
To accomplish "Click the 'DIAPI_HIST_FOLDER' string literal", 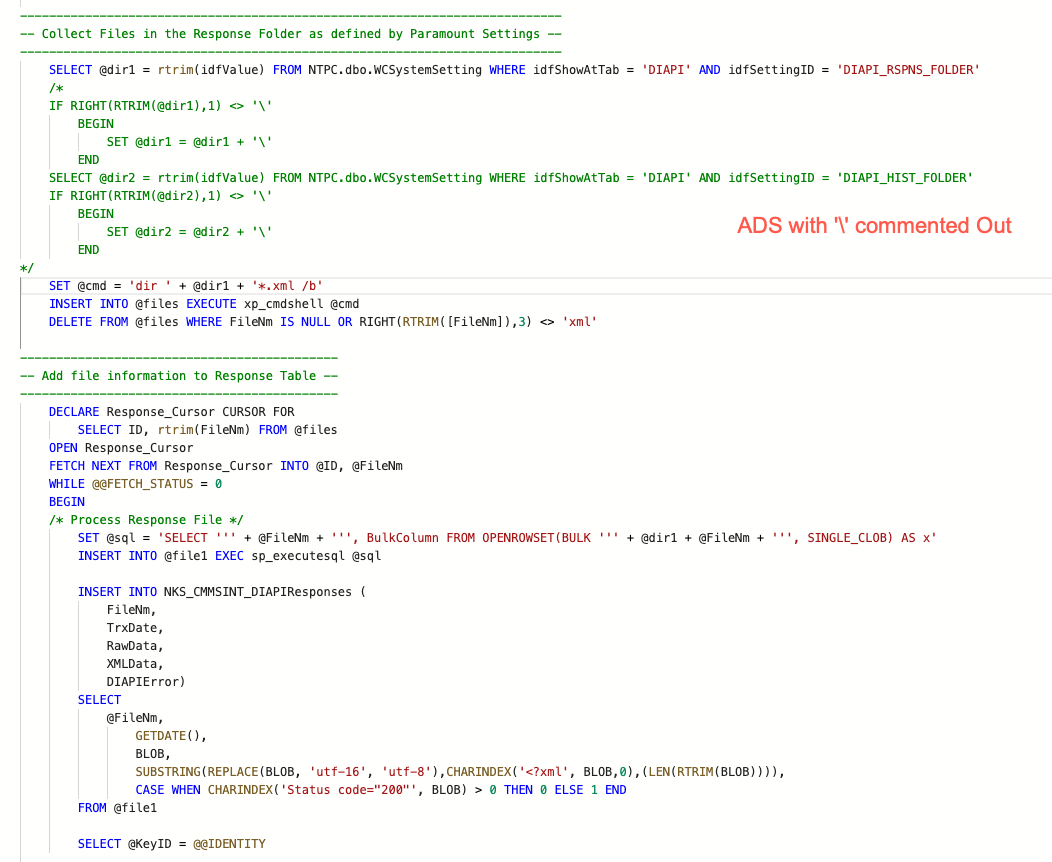I will tap(904, 178).
